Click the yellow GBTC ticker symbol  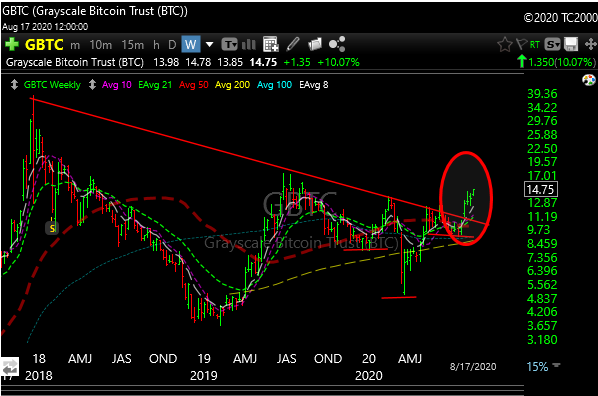tap(44, 45)
